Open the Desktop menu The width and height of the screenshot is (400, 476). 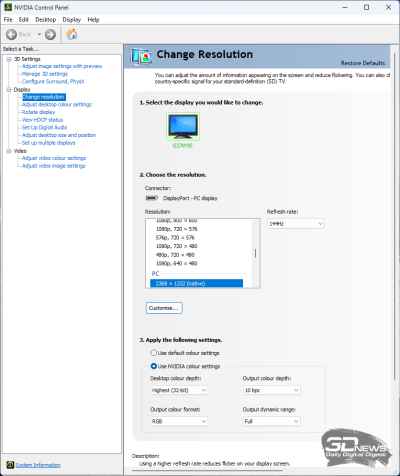(46, 20)
